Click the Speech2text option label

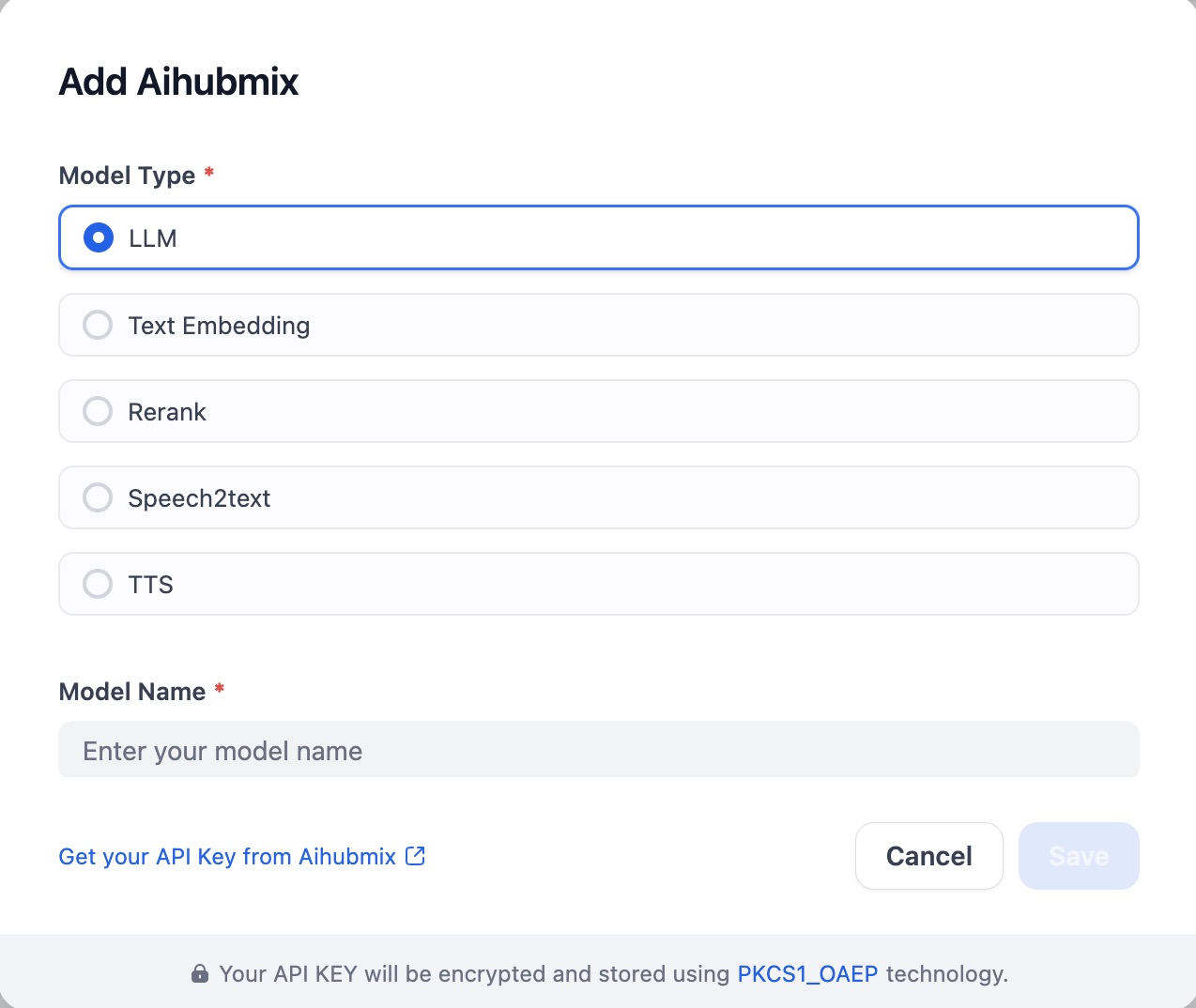tap(199, 498)
